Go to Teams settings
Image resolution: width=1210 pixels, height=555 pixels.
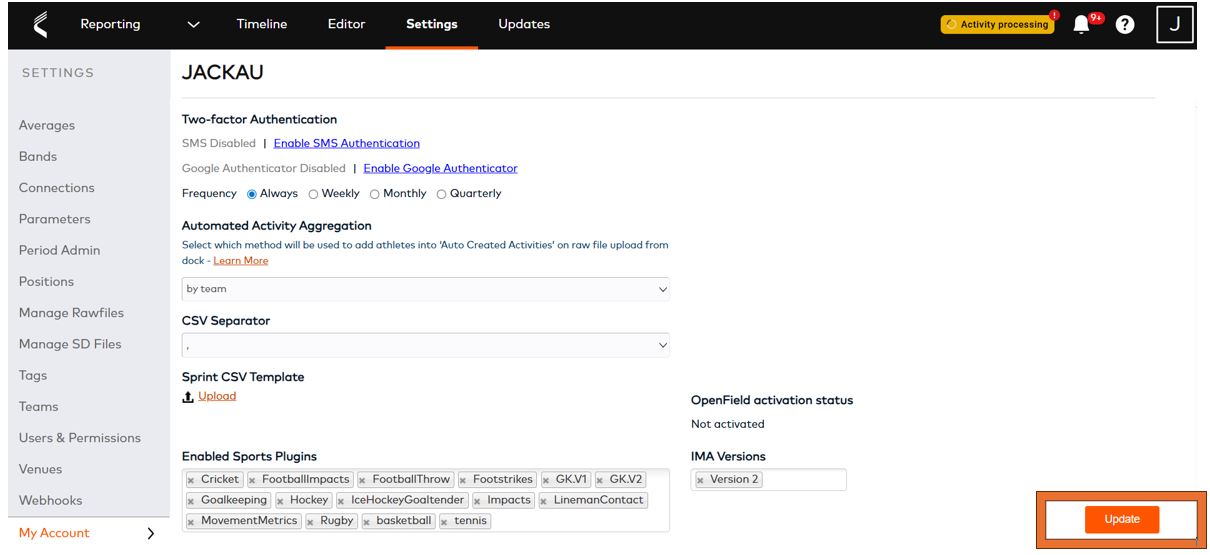tap(39, 407)
